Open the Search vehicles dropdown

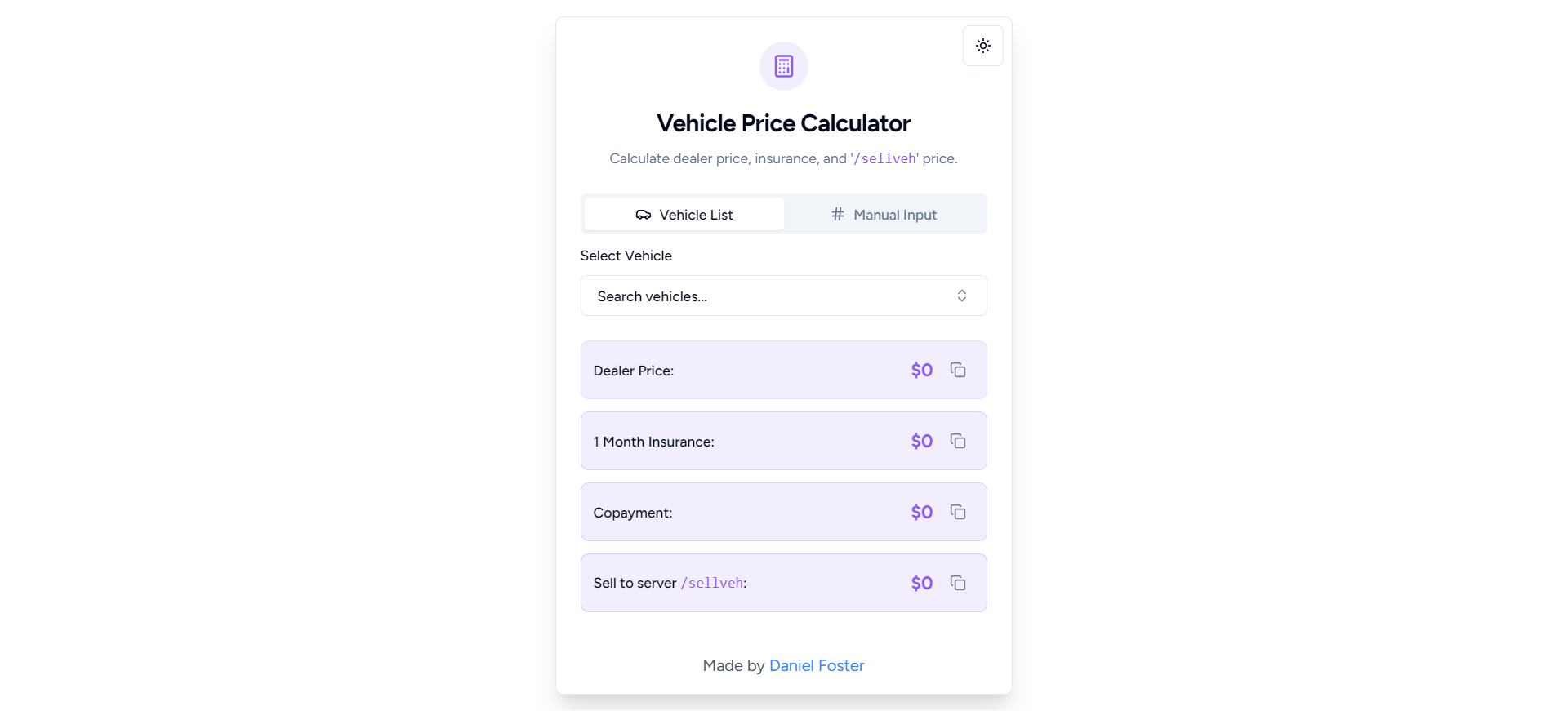784,296
